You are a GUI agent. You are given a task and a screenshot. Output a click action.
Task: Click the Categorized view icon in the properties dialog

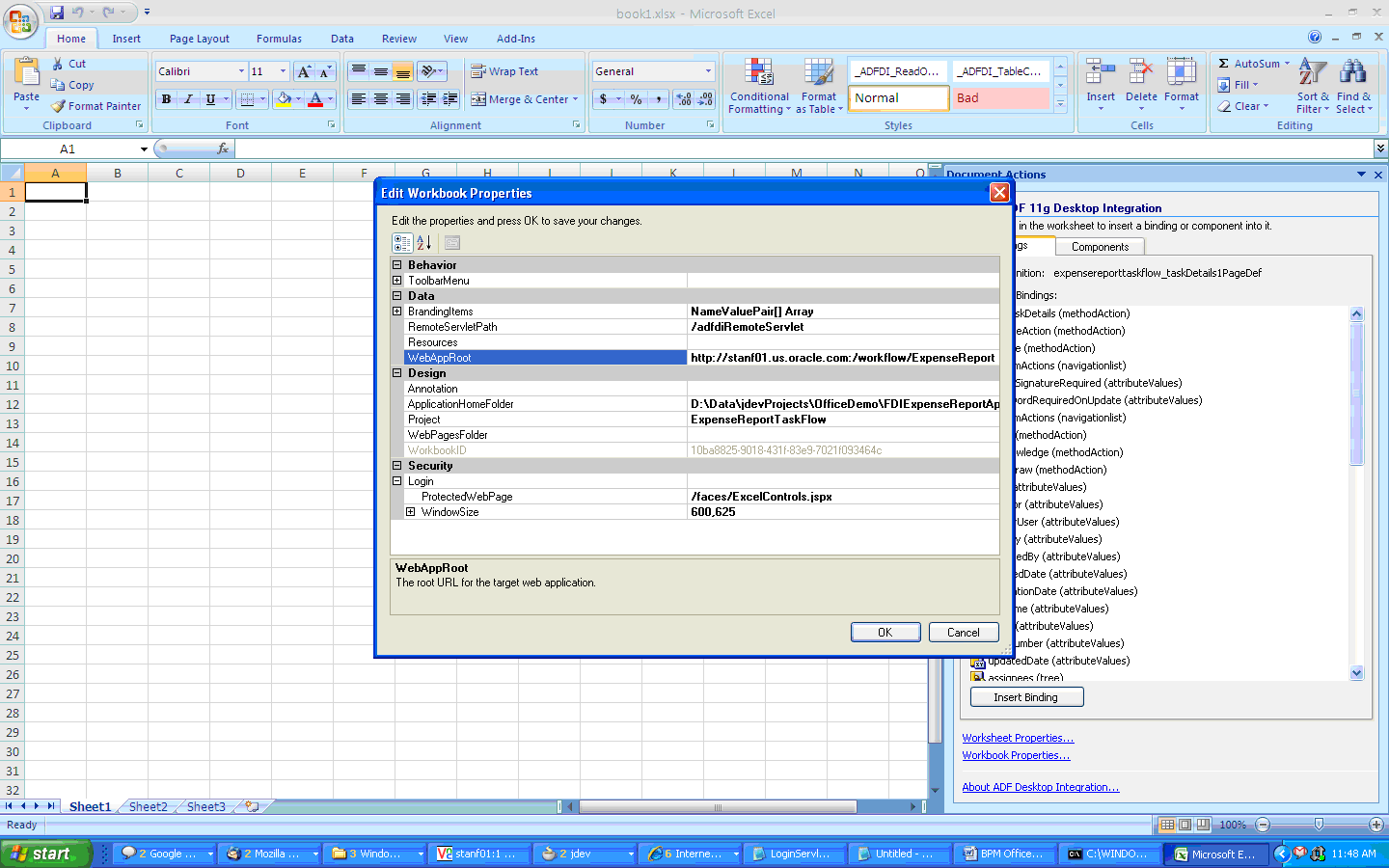click(402, 243)
